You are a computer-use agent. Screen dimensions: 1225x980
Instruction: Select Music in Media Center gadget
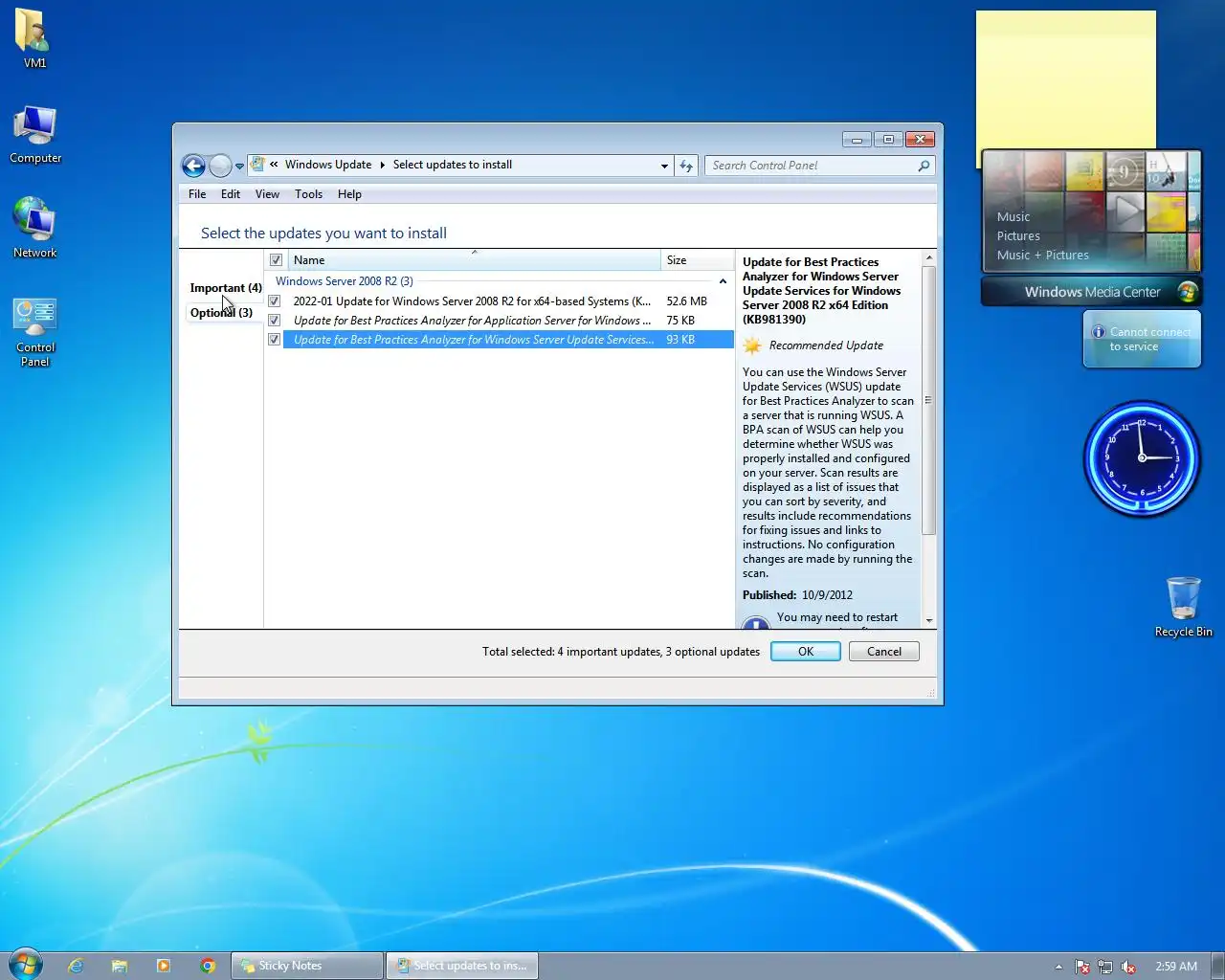[x=1013, y=217]
